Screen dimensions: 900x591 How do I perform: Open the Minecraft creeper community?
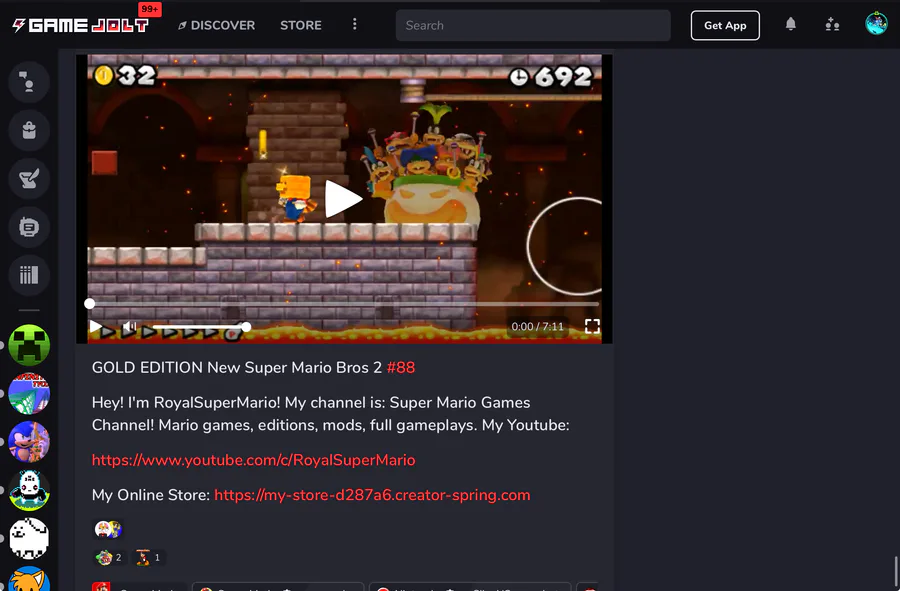(29, 345)
